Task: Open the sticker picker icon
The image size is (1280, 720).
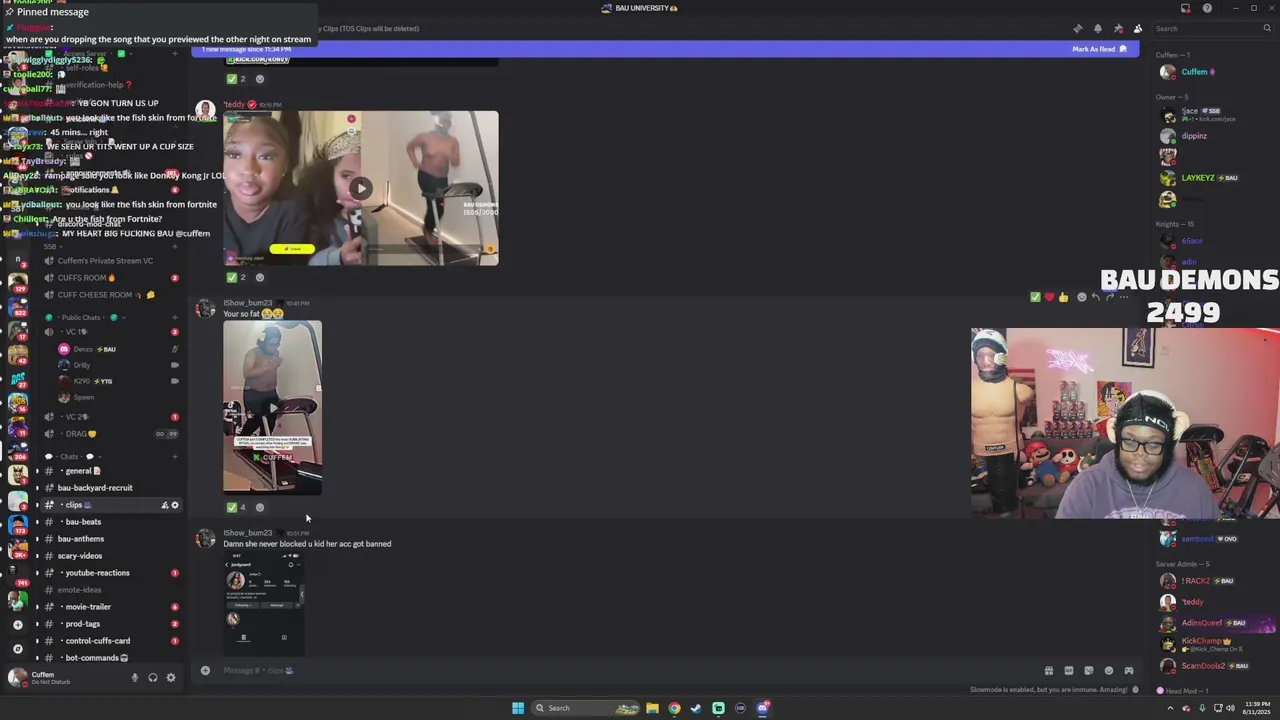Action: pyautogui.click(x=1088, y=670)
